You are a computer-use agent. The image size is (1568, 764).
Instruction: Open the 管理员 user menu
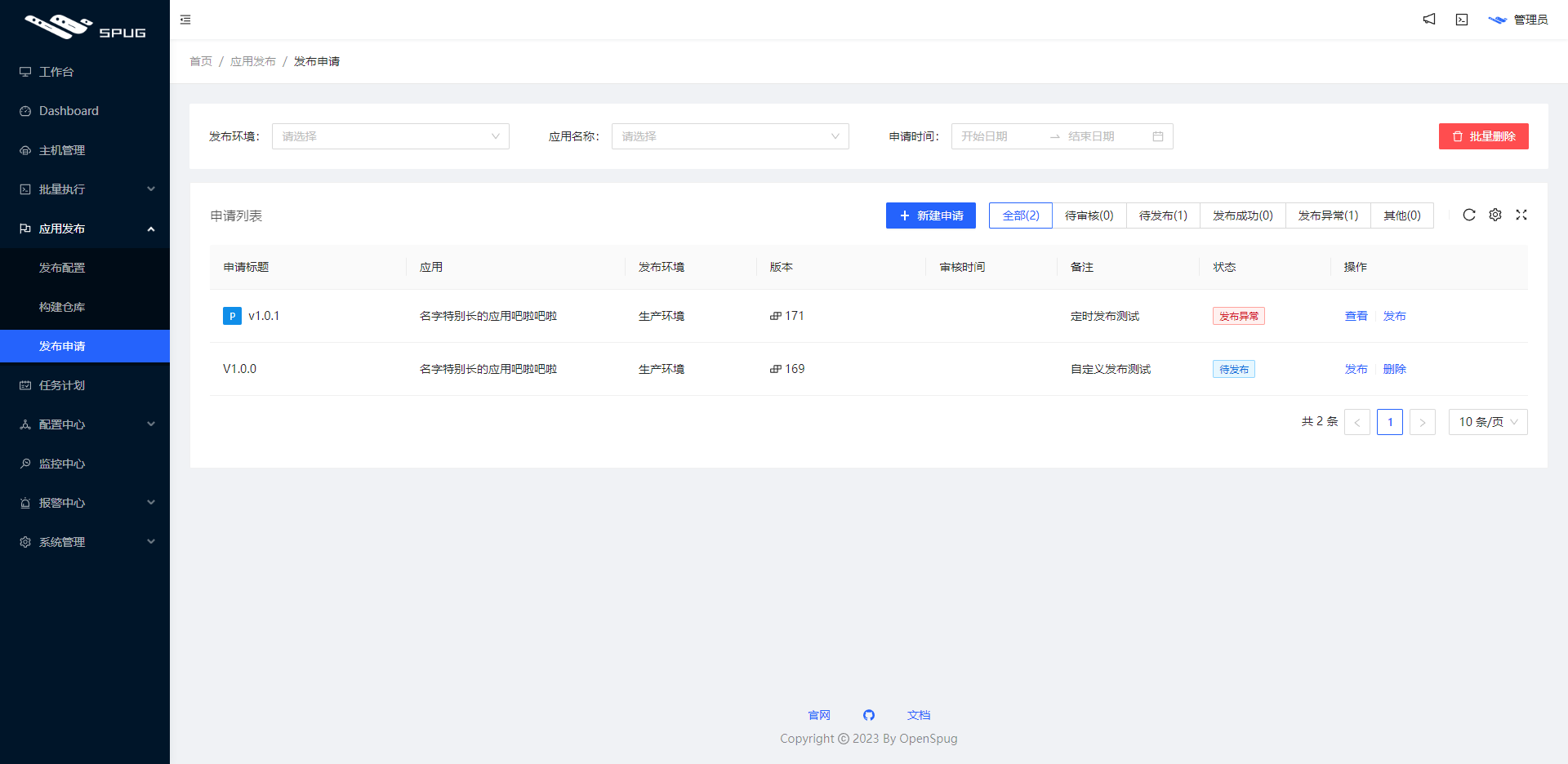pos(1518,20)
